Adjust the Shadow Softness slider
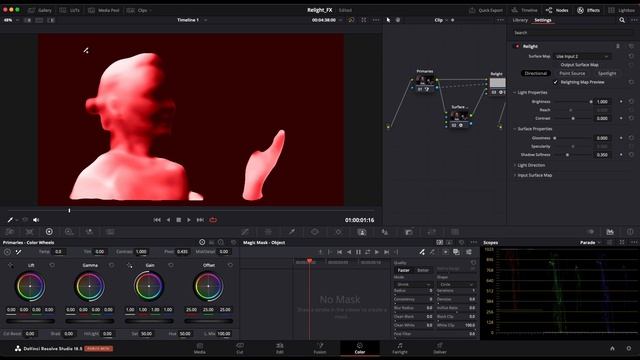This screenshot has width=640, height=360. pos(573,155)
